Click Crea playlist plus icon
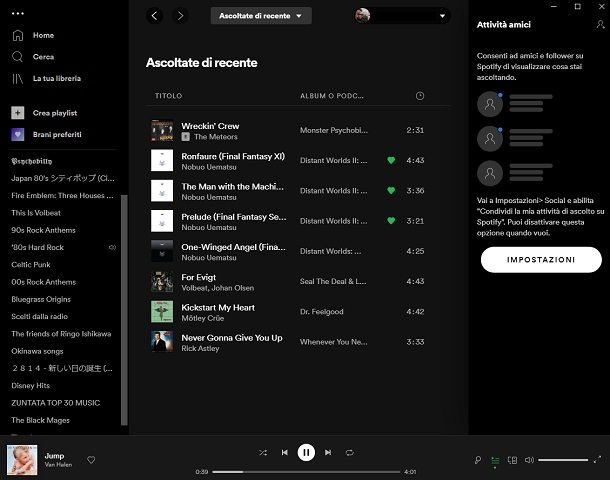This screenshot has height=480, width=610. click(x=18, y=113)
